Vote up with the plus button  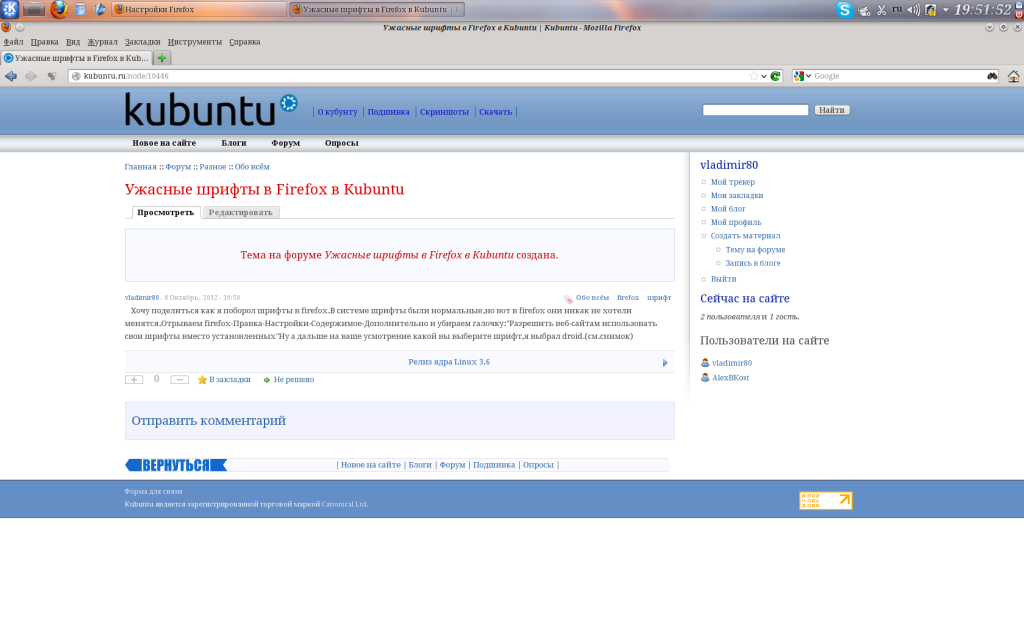134,379
